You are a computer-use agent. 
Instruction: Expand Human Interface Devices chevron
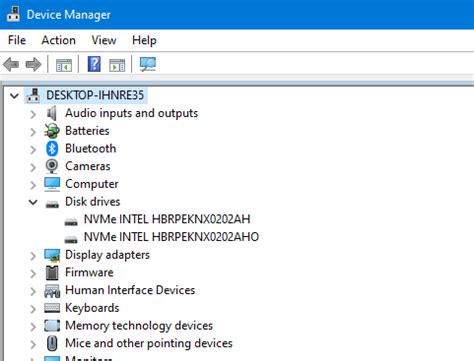tap(33, 291)
